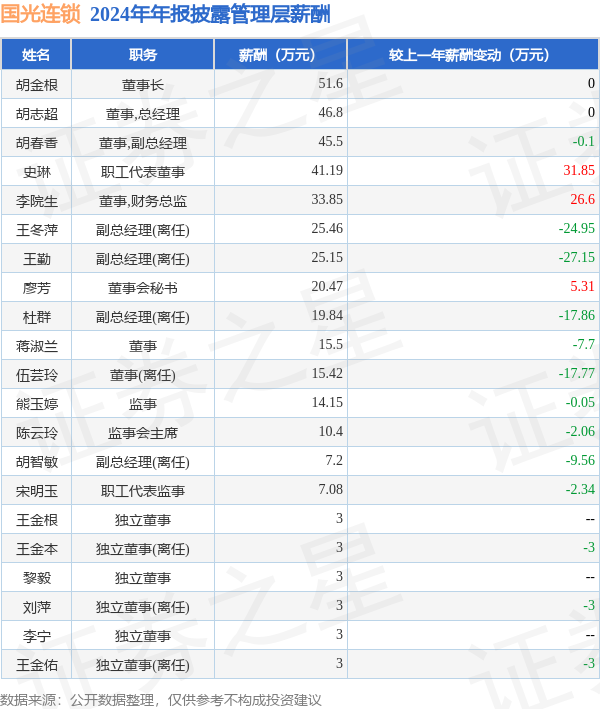Click the name 胡智敏

(x=37, y=462)
